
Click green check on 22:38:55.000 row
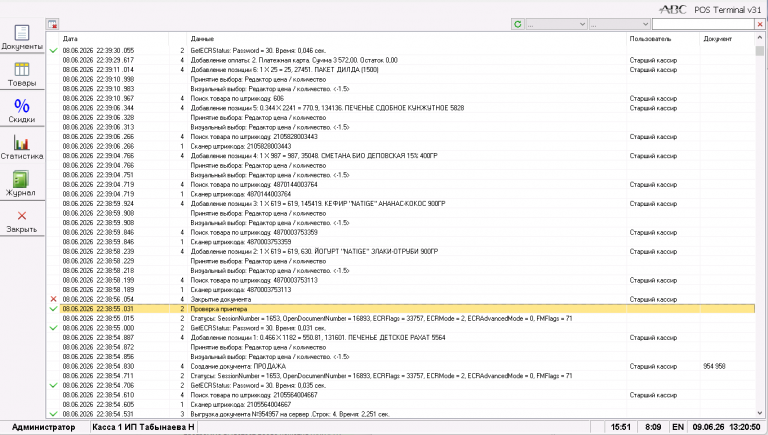point(53,328)
